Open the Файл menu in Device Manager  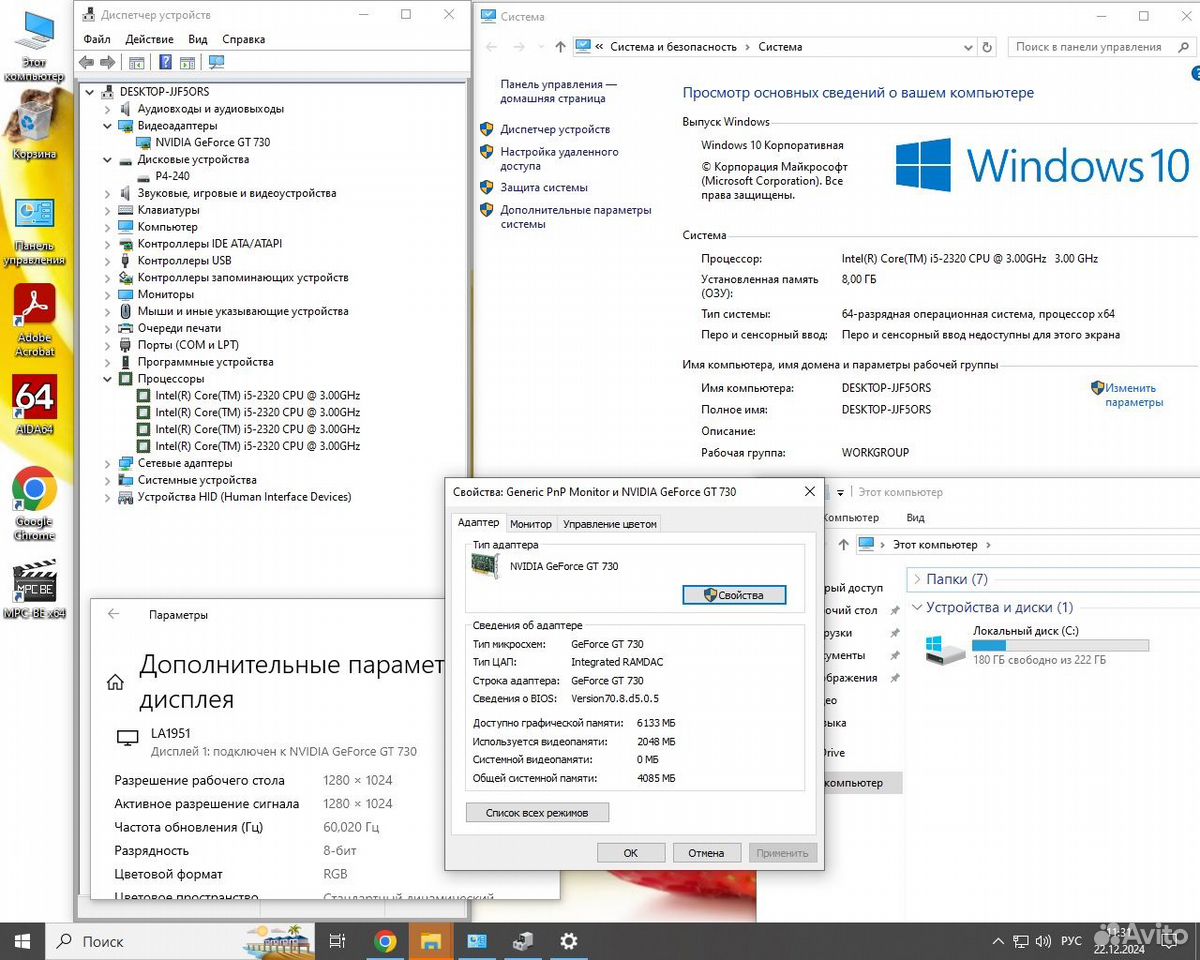[97, 39]
